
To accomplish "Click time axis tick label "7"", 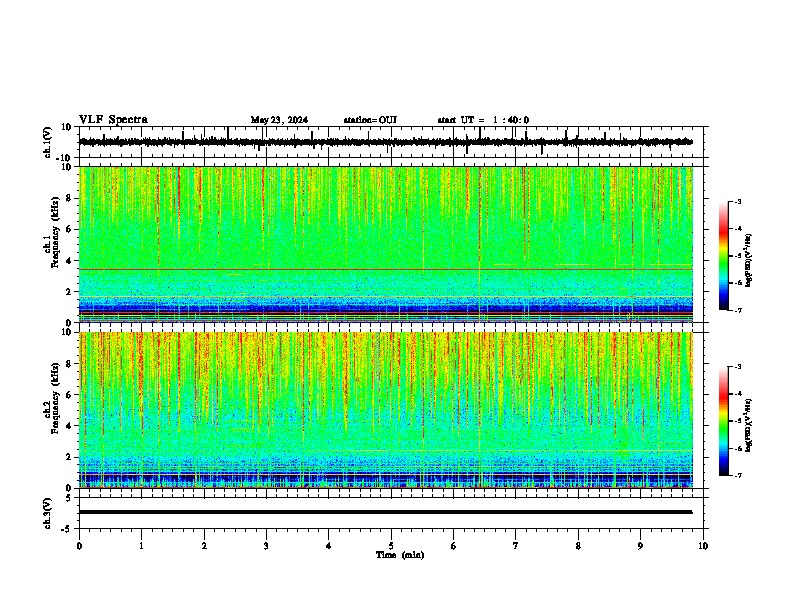I will pos(516,545).
